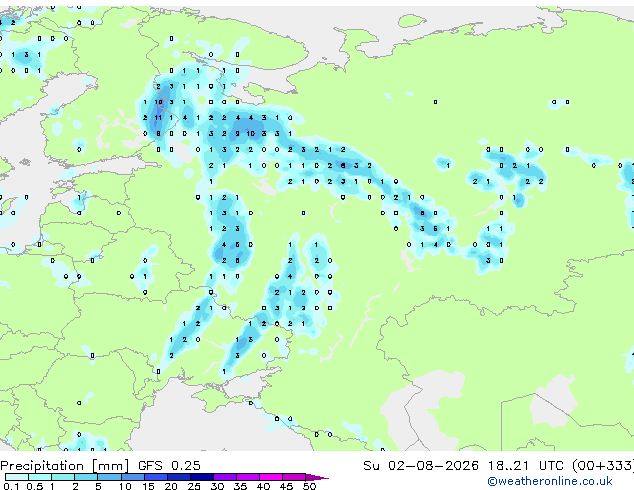Select the 40–45 mm magenta swatch
This screenshot has height=490, width=634.
click(x=271, y=477)
